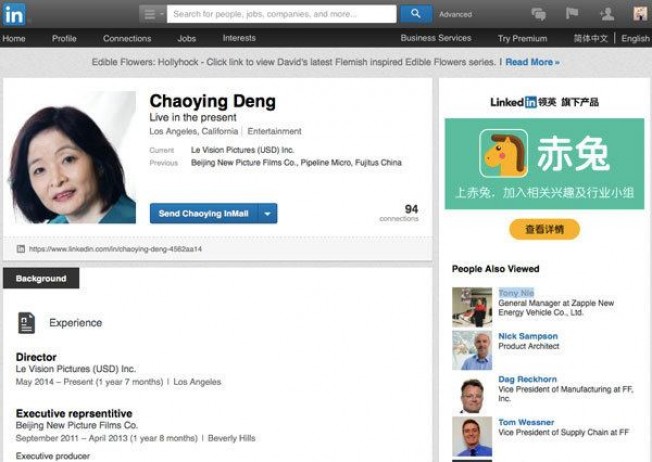Open Dag Reckhorn's profile
Viewport: 652px width, 462px height.
coord(527,379)
